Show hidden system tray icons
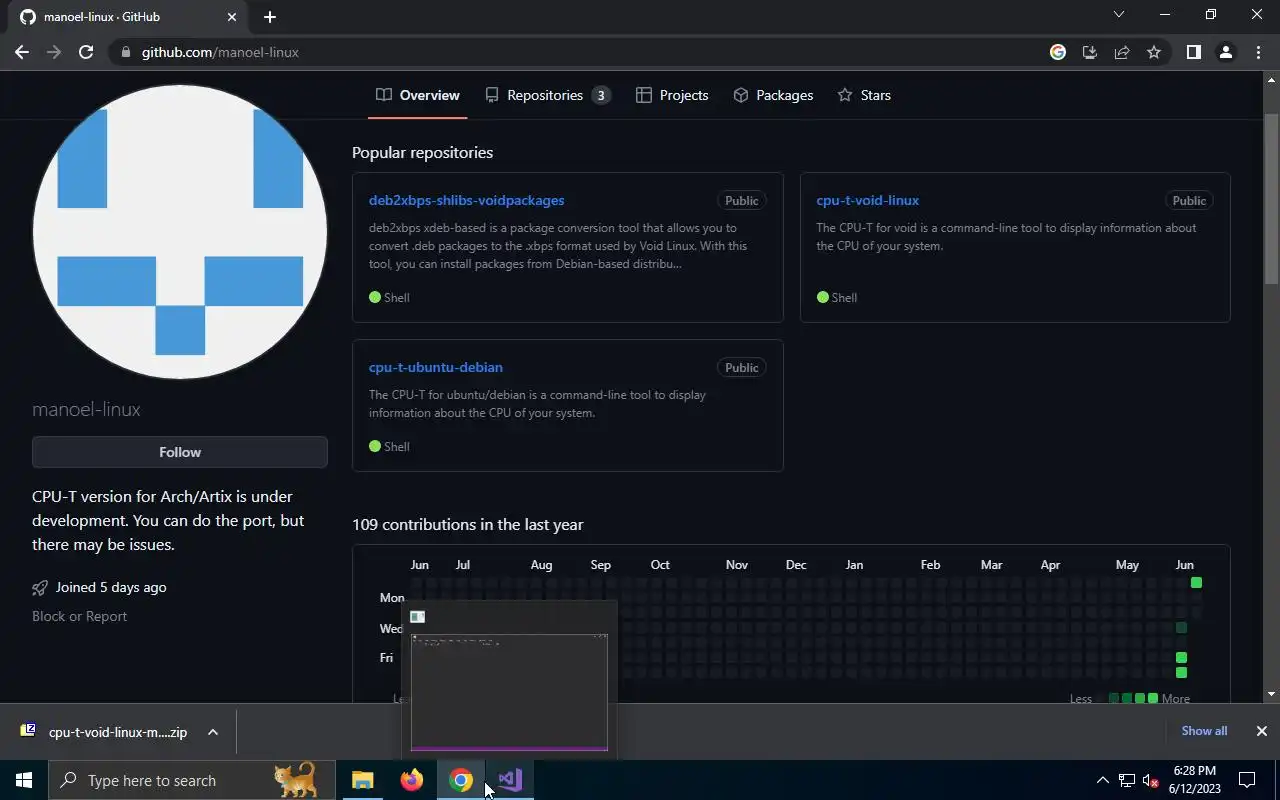 click(x=1102, y=780)
